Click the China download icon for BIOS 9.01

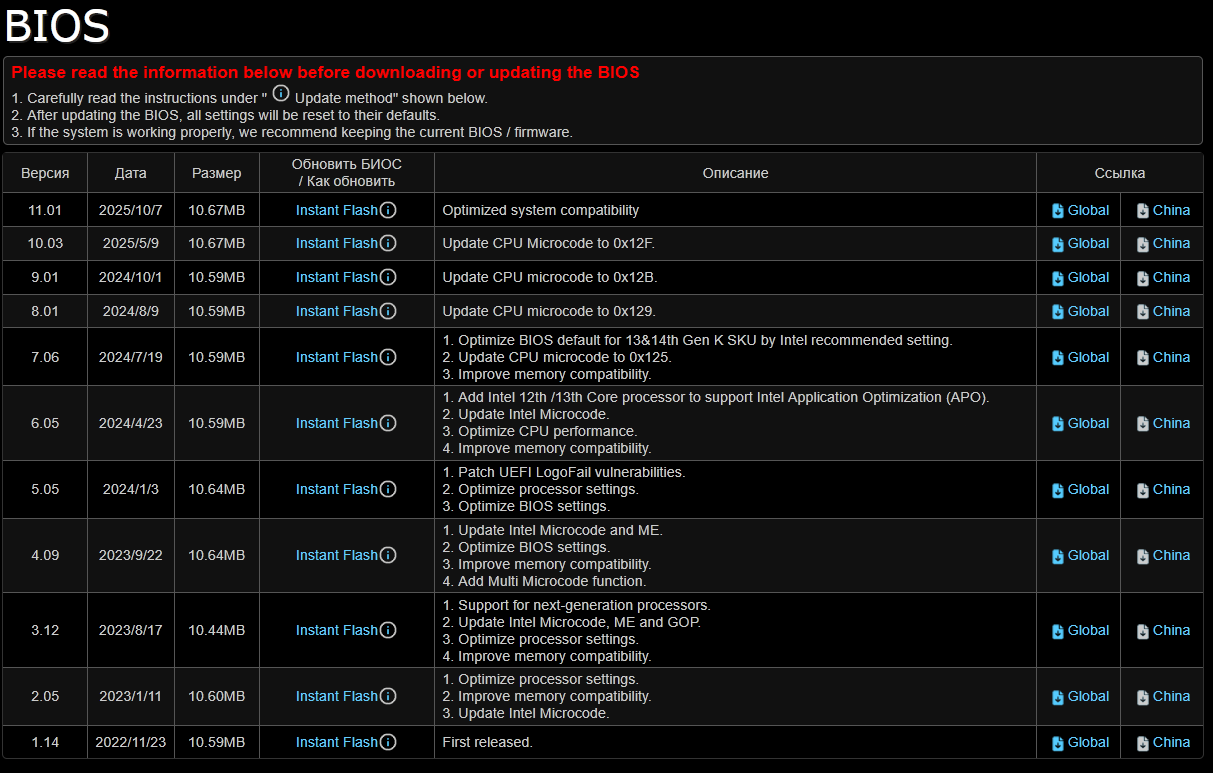(x=1143, y=278)
